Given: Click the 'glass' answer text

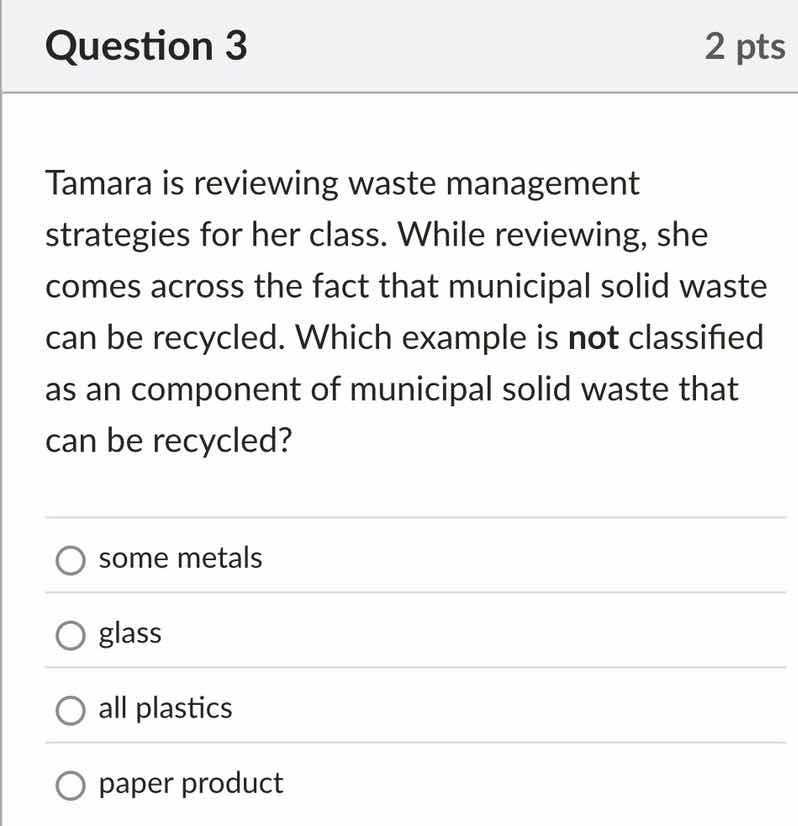Looking at the screenshot, I should [x=131, y=633].
